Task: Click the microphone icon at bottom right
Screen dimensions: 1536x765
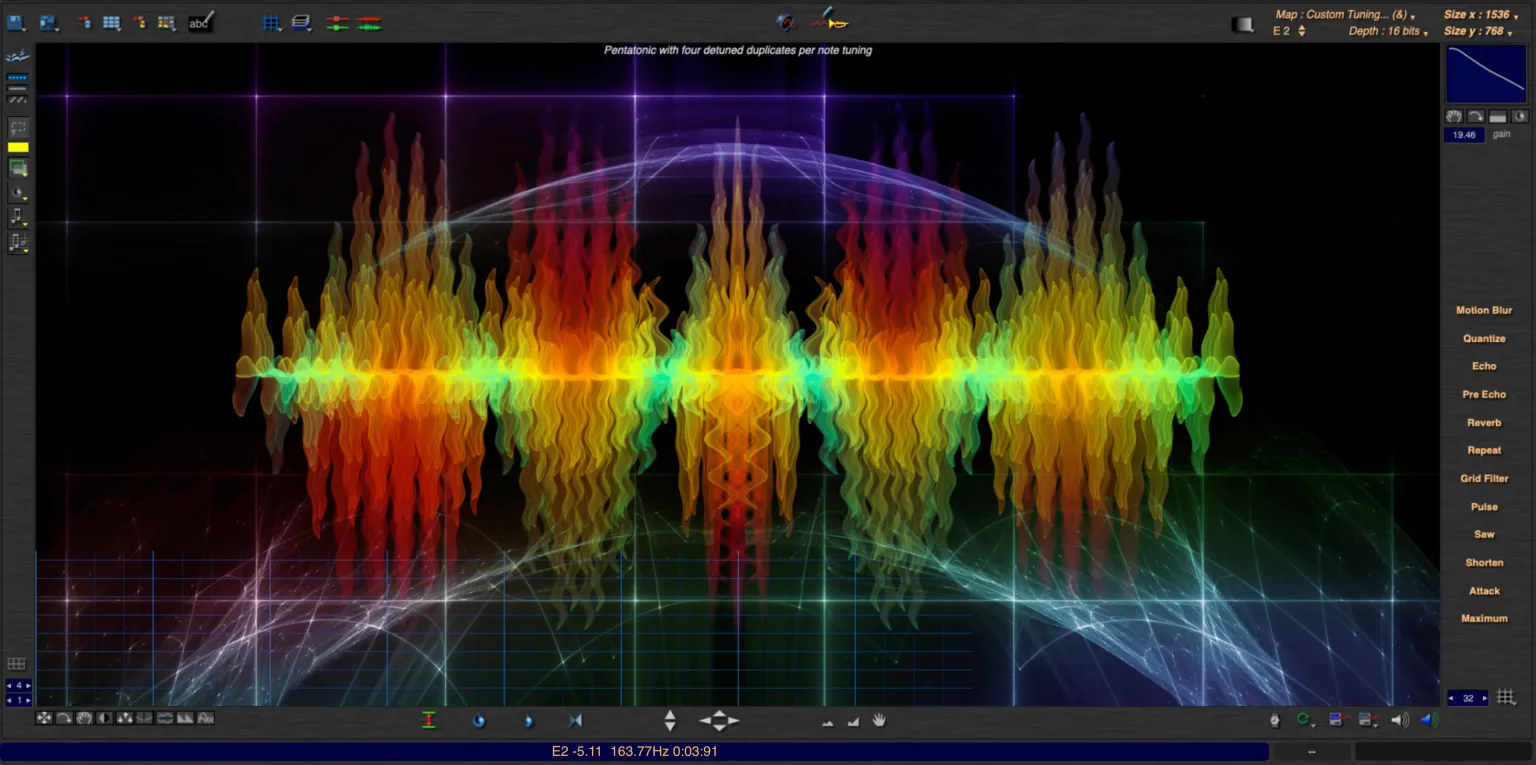Action: pos(1274,720)
